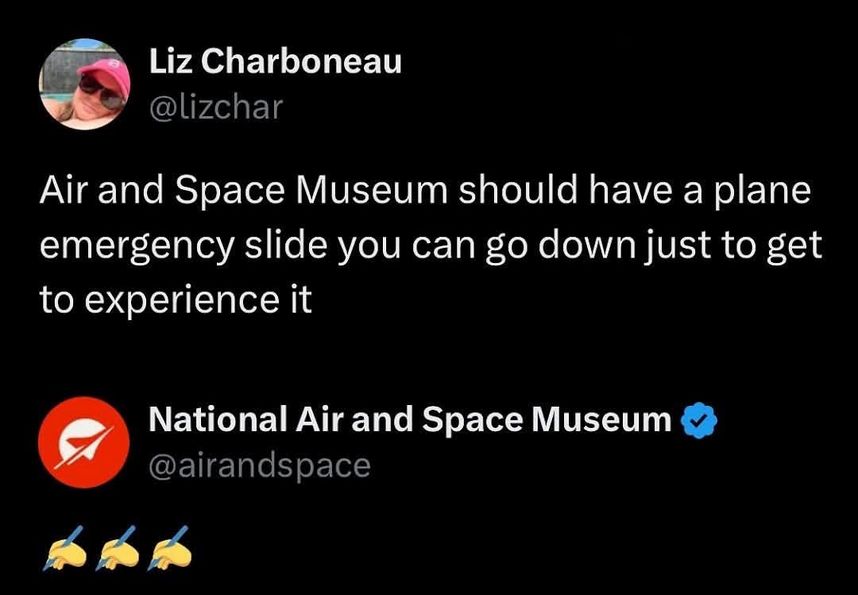The width and height of the screenshot is (858, 595).
Task: Open the Liz Charboneau display name
Action: pyautogui.click(x=275, y=62)
